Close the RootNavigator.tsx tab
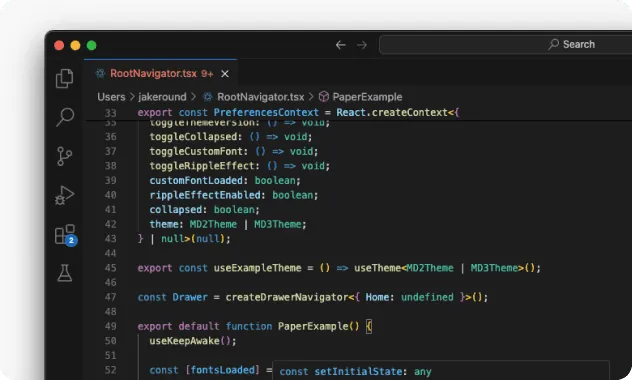The image size is (632, 380). point(225,74)
